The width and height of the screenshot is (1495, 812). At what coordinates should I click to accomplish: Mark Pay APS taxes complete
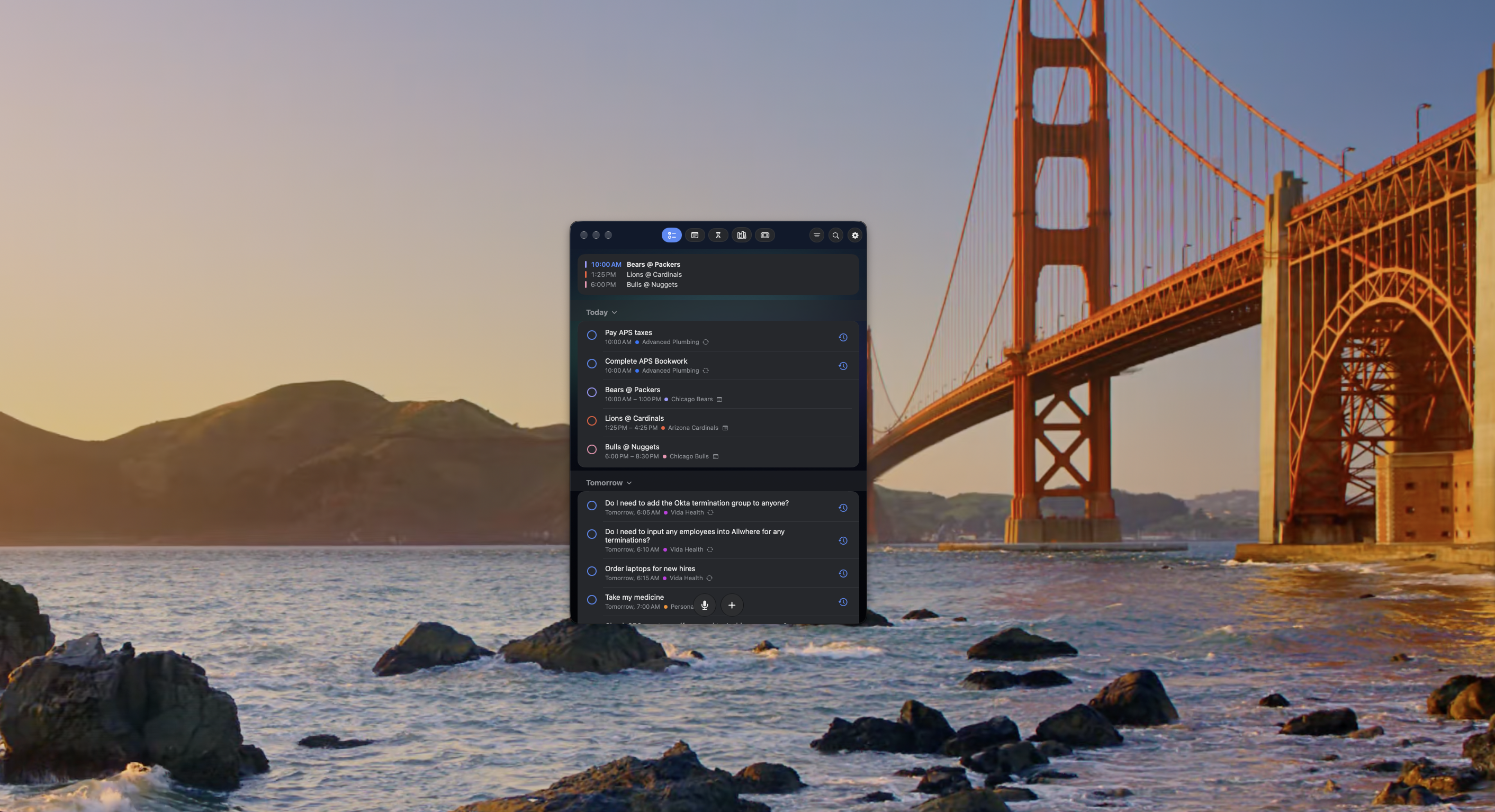591,335
